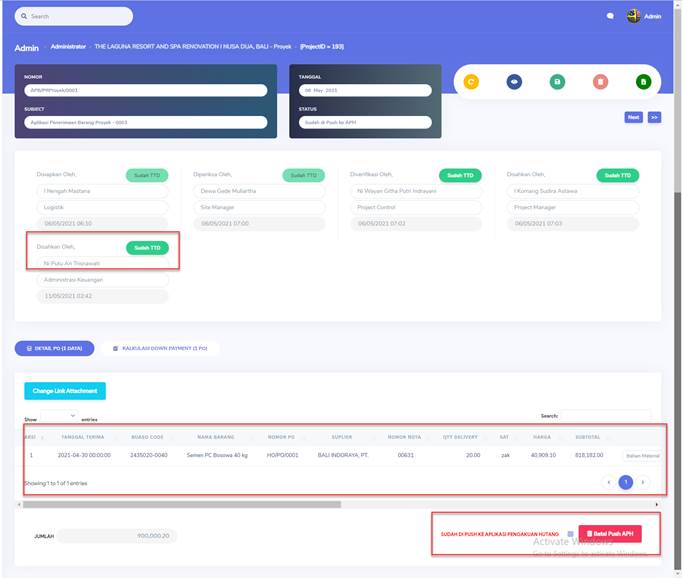Image resolution: width=682 pixels, height=578 pixels.
Task: Click the table Search input field
Action: (604, 415)
